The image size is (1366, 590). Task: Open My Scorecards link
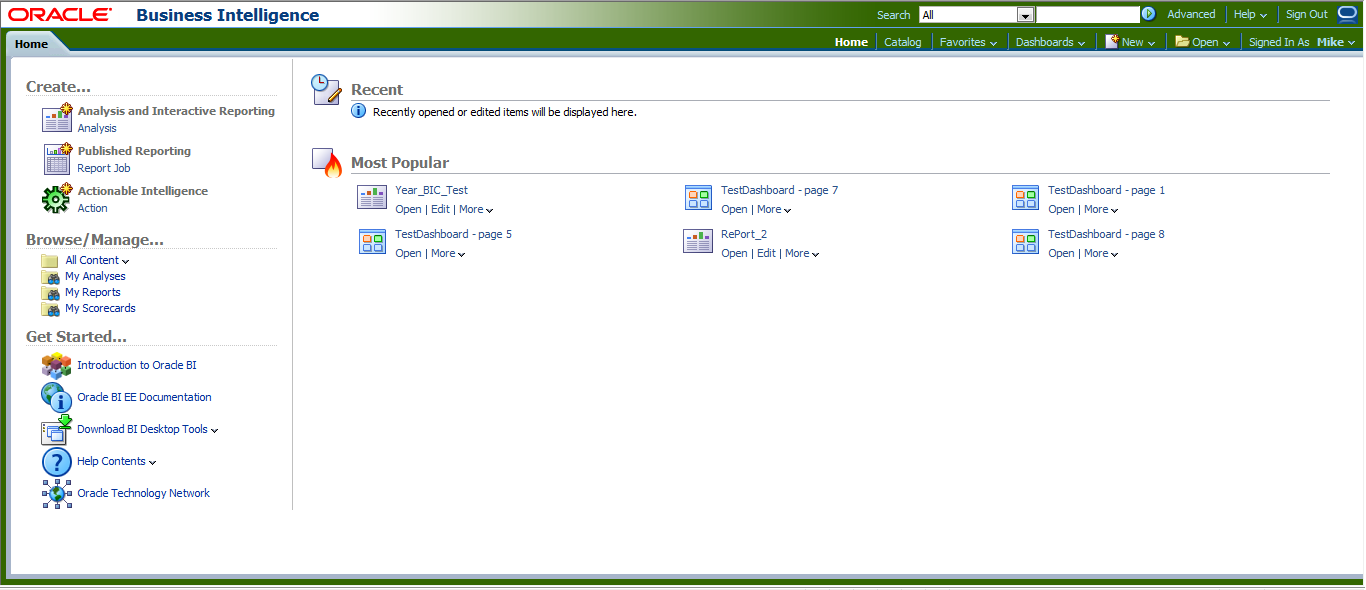[100, 308]
